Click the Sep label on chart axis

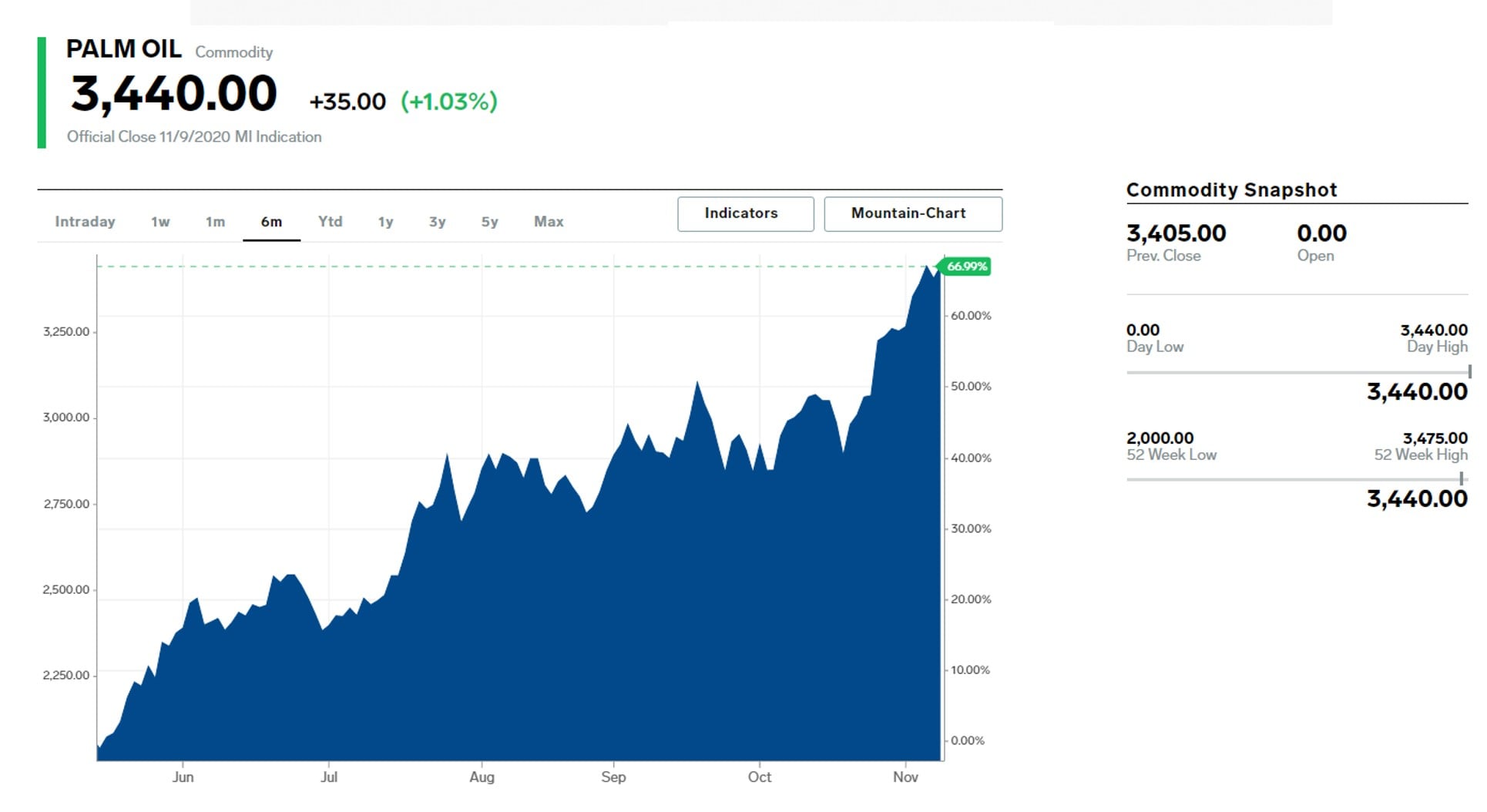click(613, 777)
